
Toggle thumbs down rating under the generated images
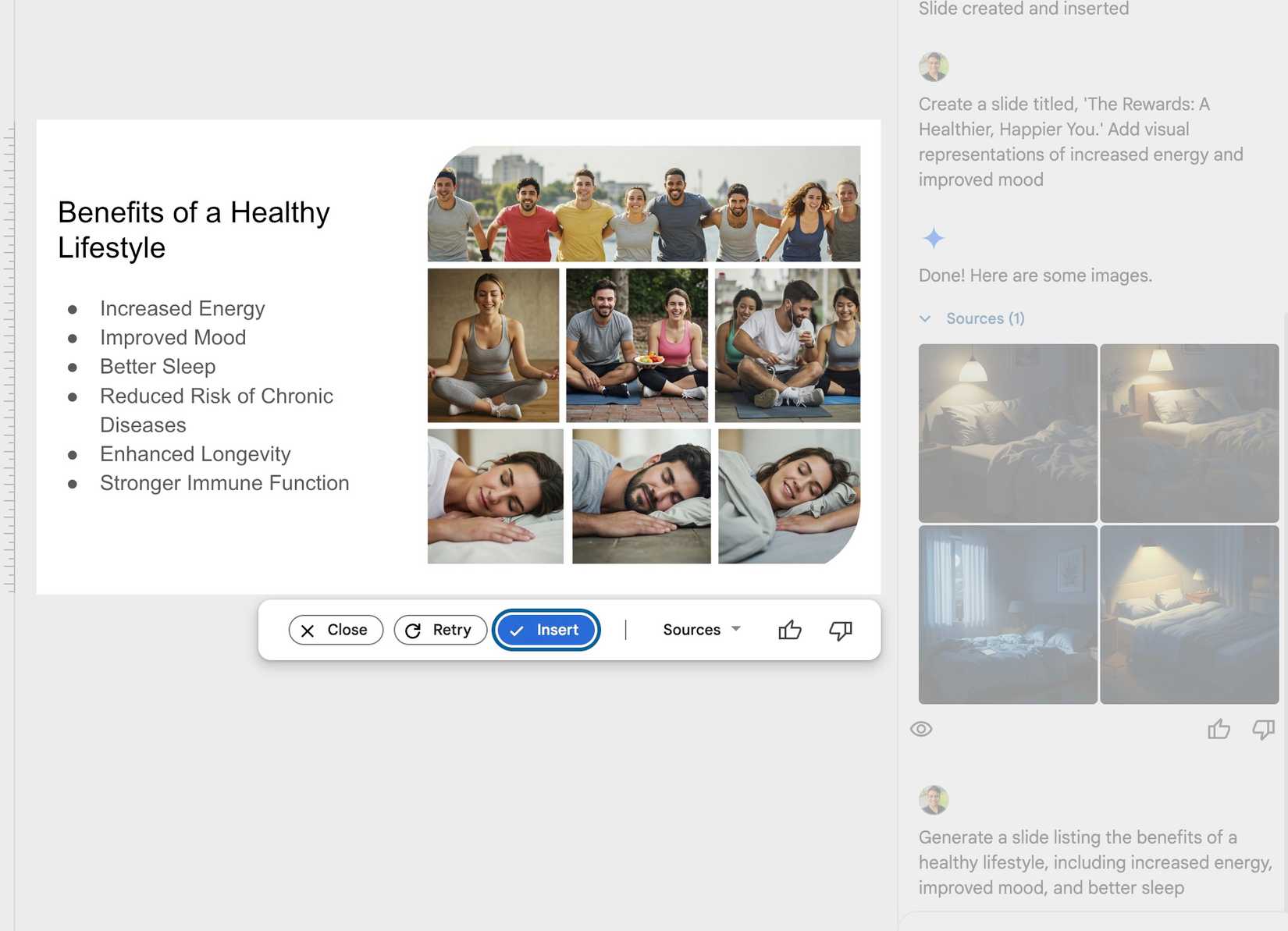tap(1262, 730)
